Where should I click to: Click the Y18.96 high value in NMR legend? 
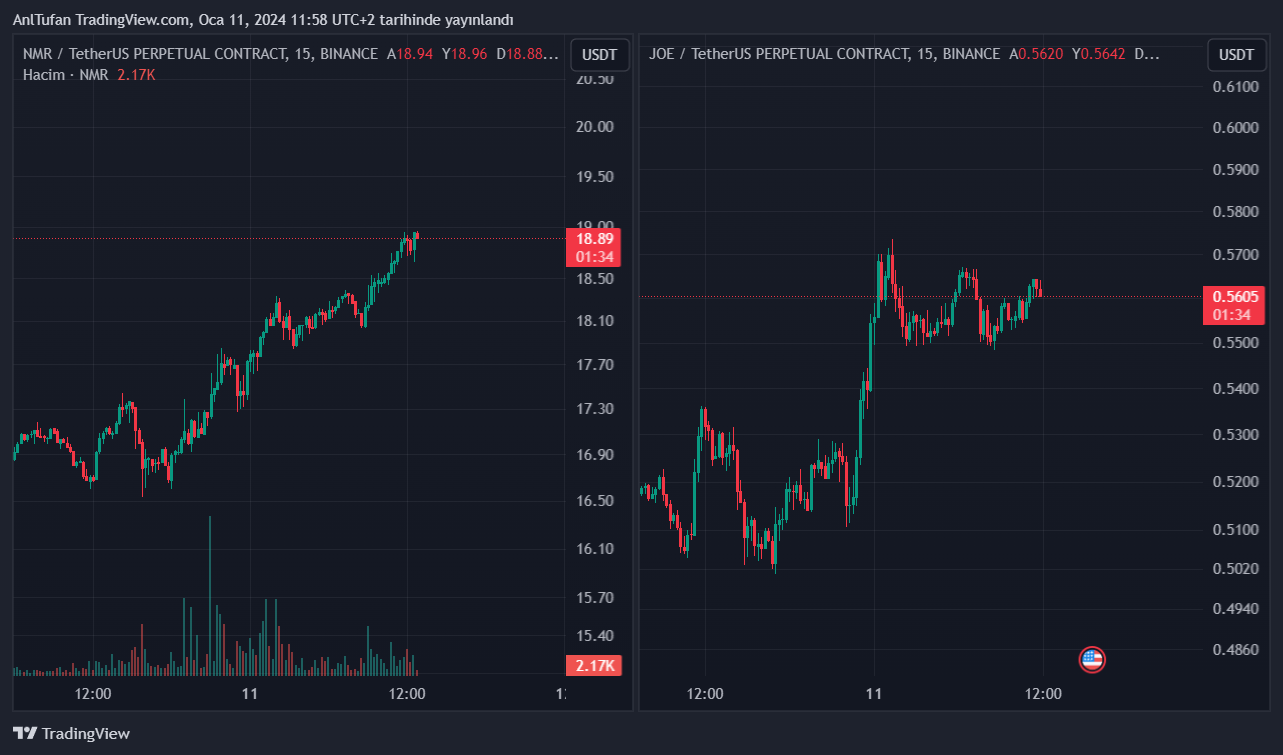[465, 54]
